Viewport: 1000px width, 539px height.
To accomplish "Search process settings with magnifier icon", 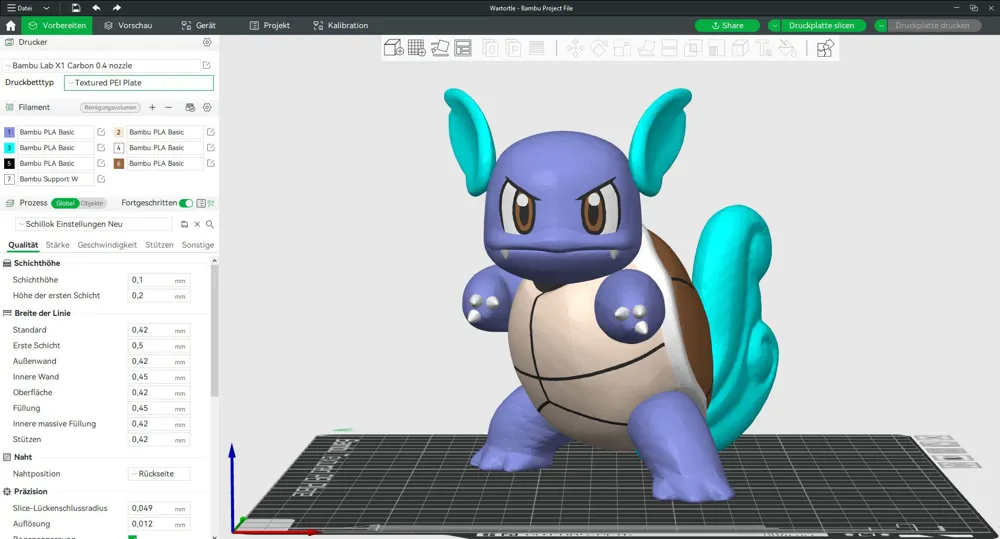I will tap(210, 224).
